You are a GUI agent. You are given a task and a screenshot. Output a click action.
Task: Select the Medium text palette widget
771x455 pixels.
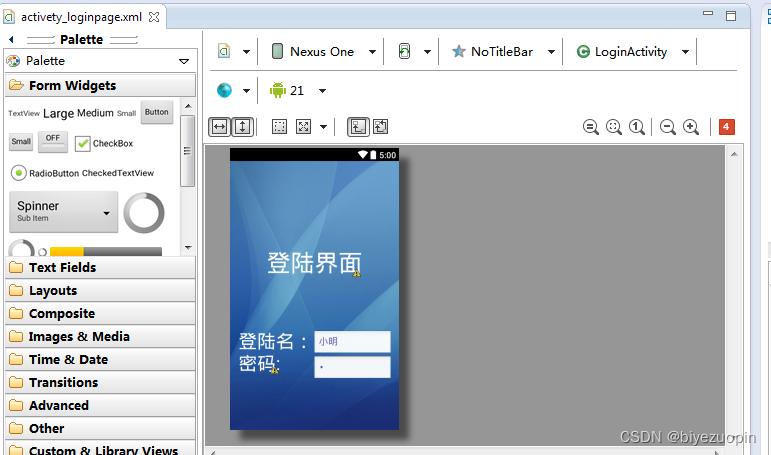tap(95, 113)
